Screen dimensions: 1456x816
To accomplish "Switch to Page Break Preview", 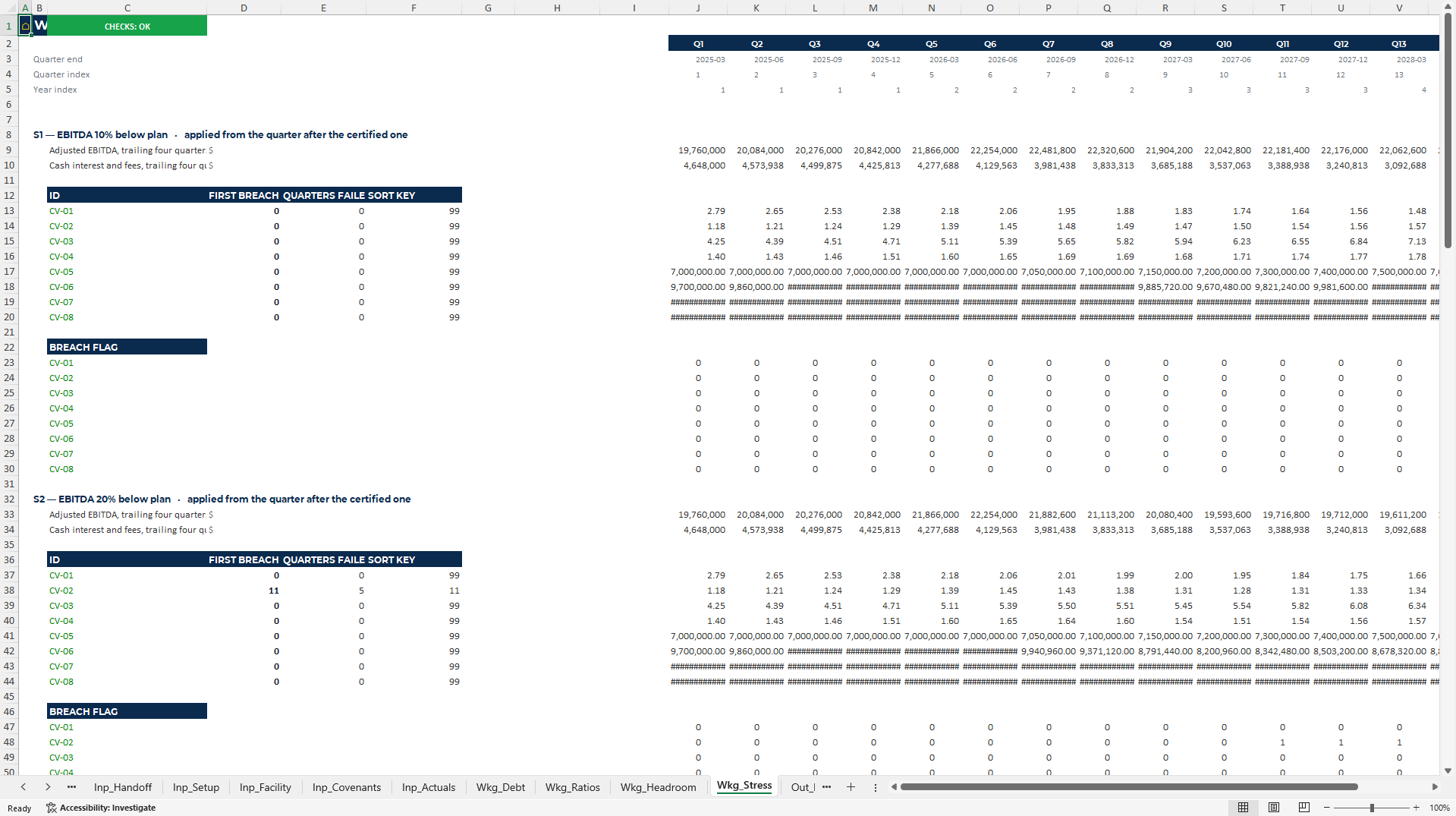I will pyautogui.click(x=1304, y=808).
